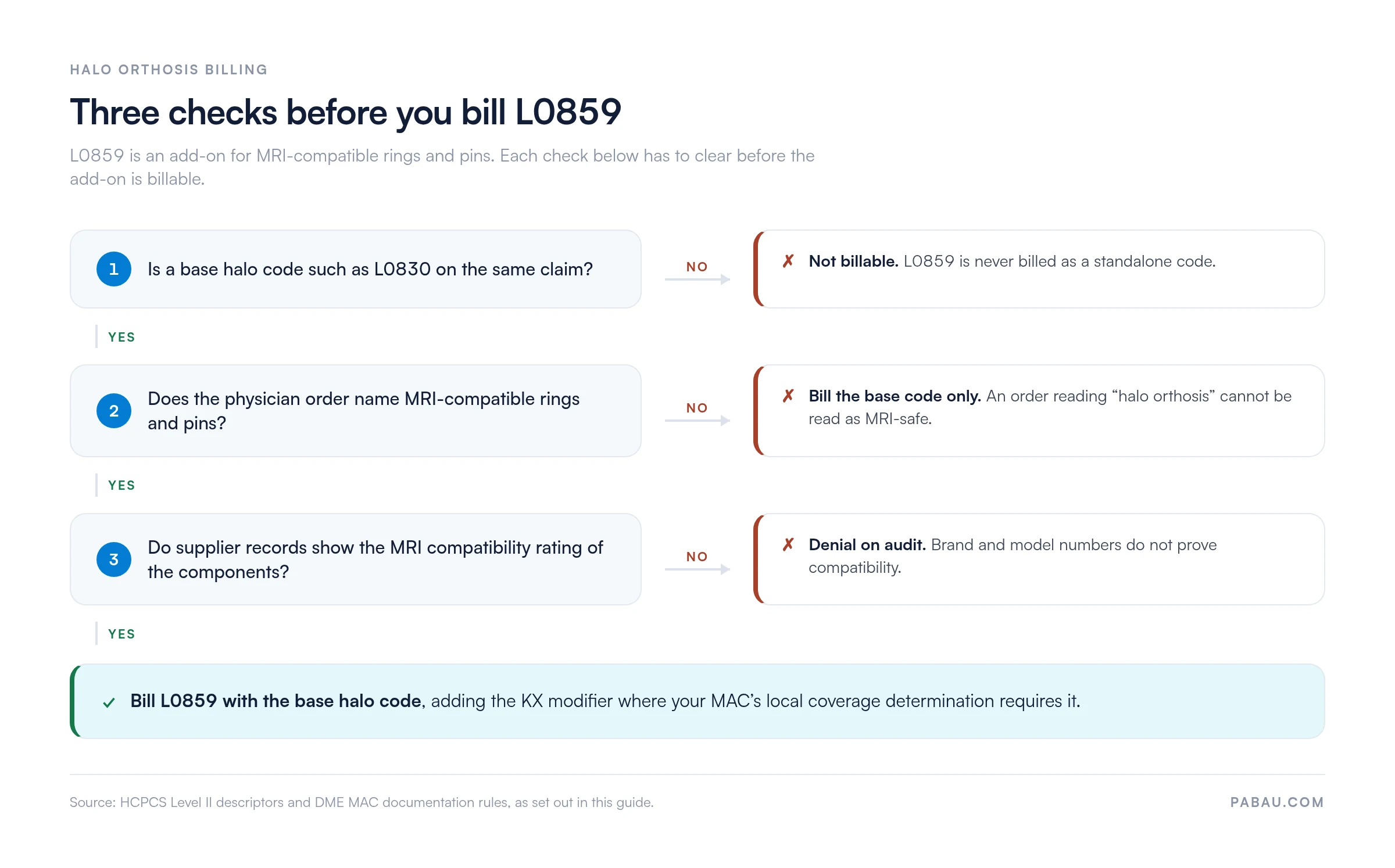Image resolution: width=1395 pixels, height=868 pixels.
Task: Click the red X beside Denial on audit
Action: click(788, 545)
